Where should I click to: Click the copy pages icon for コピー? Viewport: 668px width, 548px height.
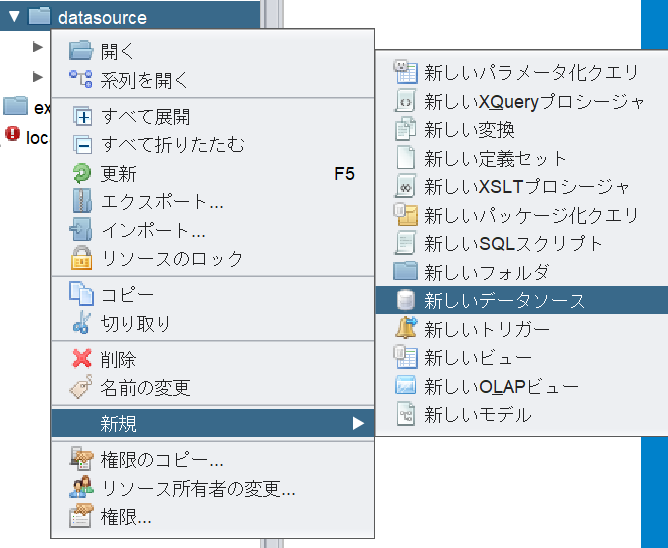[81, 294]
